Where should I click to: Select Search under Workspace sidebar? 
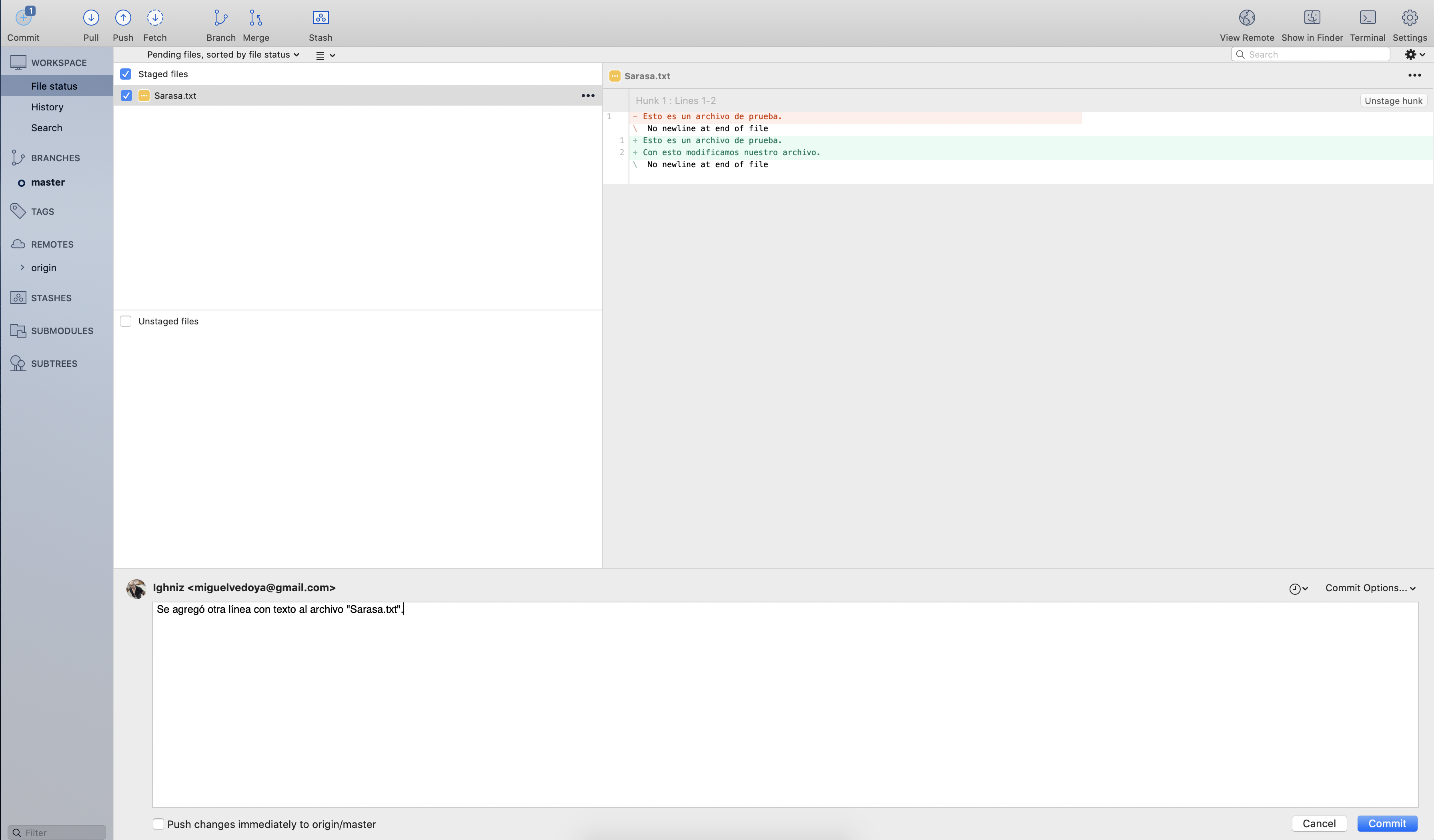click(x=47, y=128)
